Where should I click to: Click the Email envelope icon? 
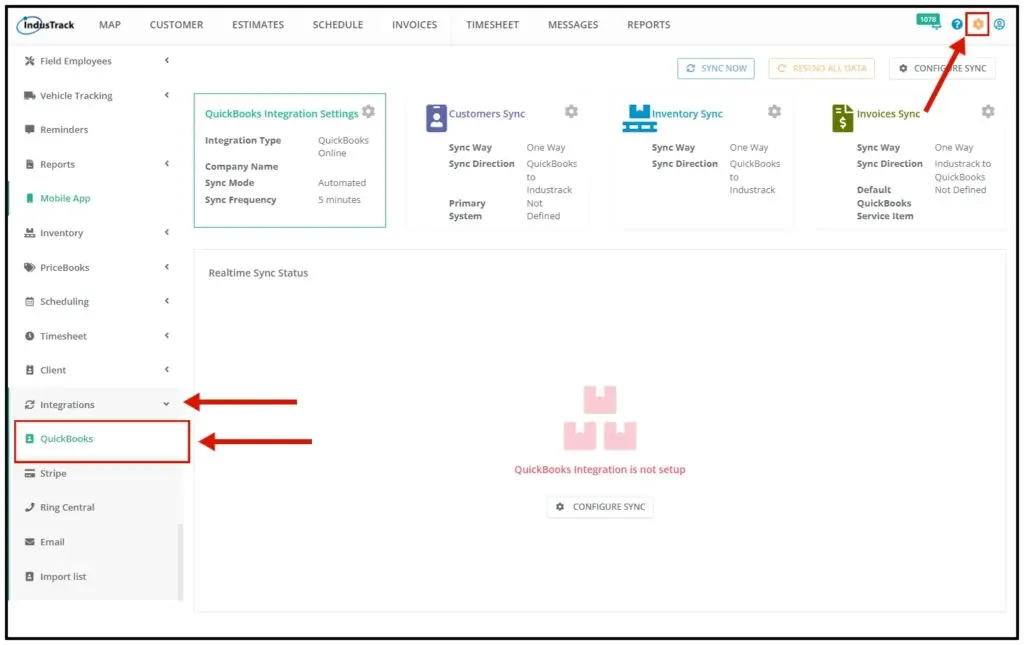click(29, 542)
